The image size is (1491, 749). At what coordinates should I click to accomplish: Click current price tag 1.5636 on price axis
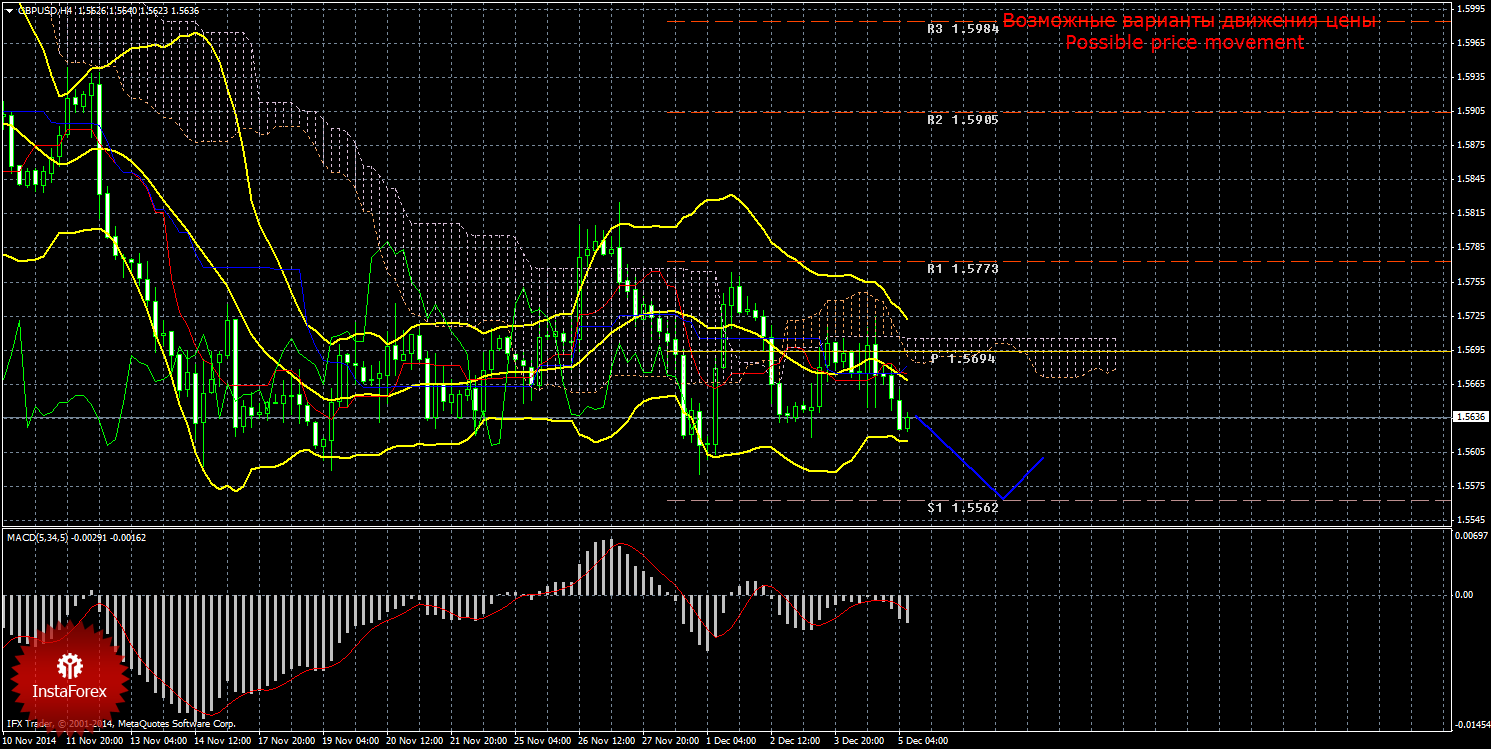(x=1468, y=417)
